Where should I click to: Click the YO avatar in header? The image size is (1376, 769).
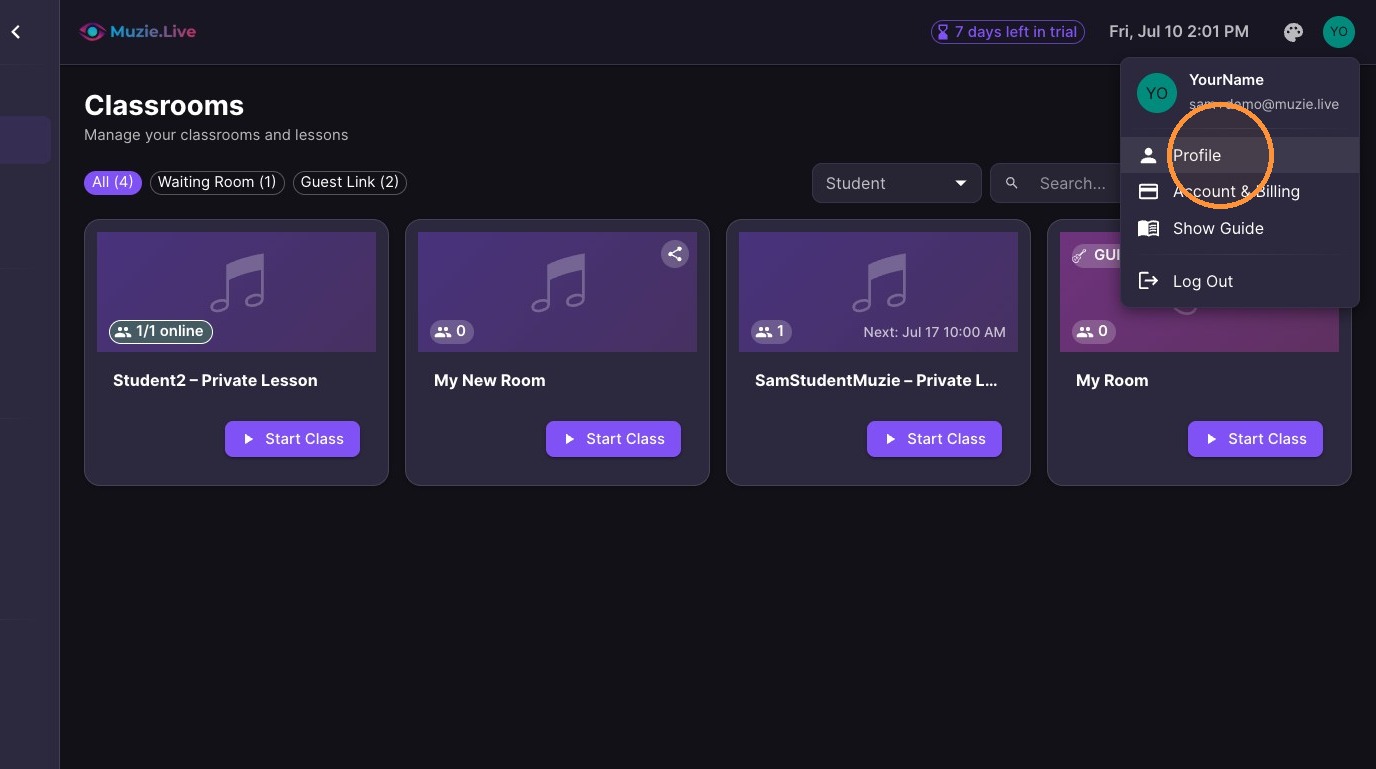coord(1338,32)
